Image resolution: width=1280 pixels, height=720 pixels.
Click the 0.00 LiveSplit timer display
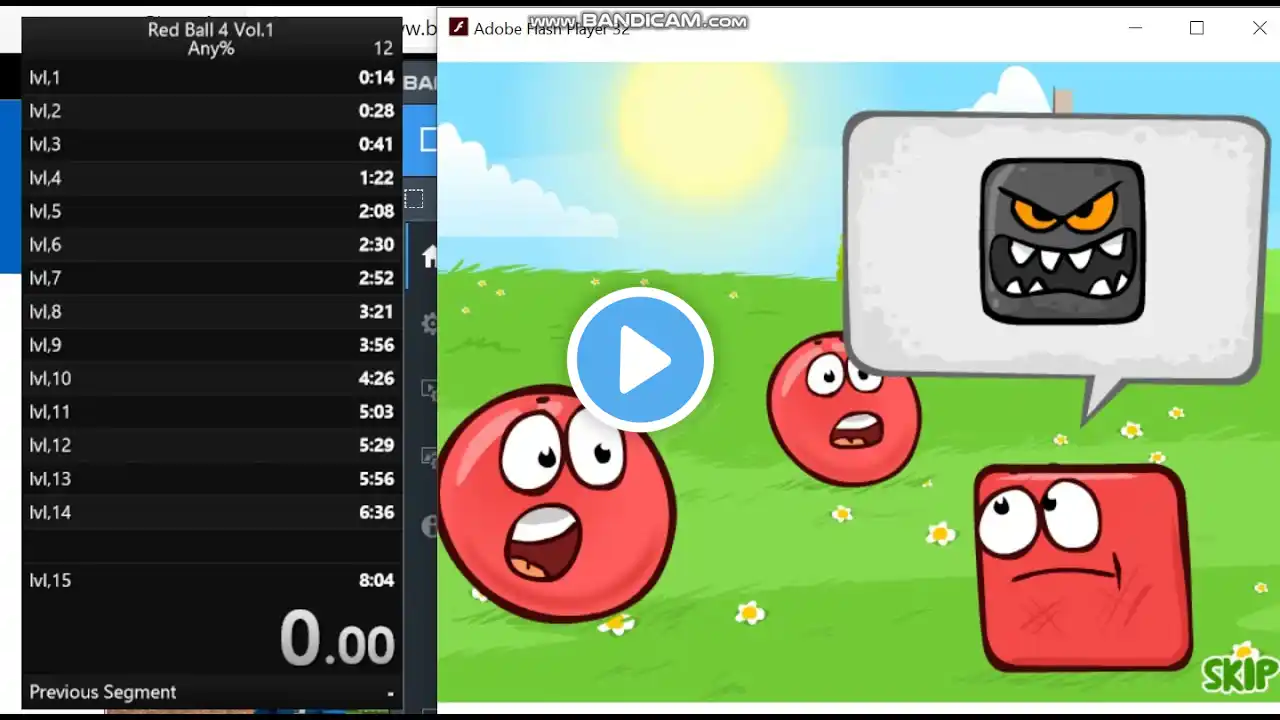[x=337, y=639]
